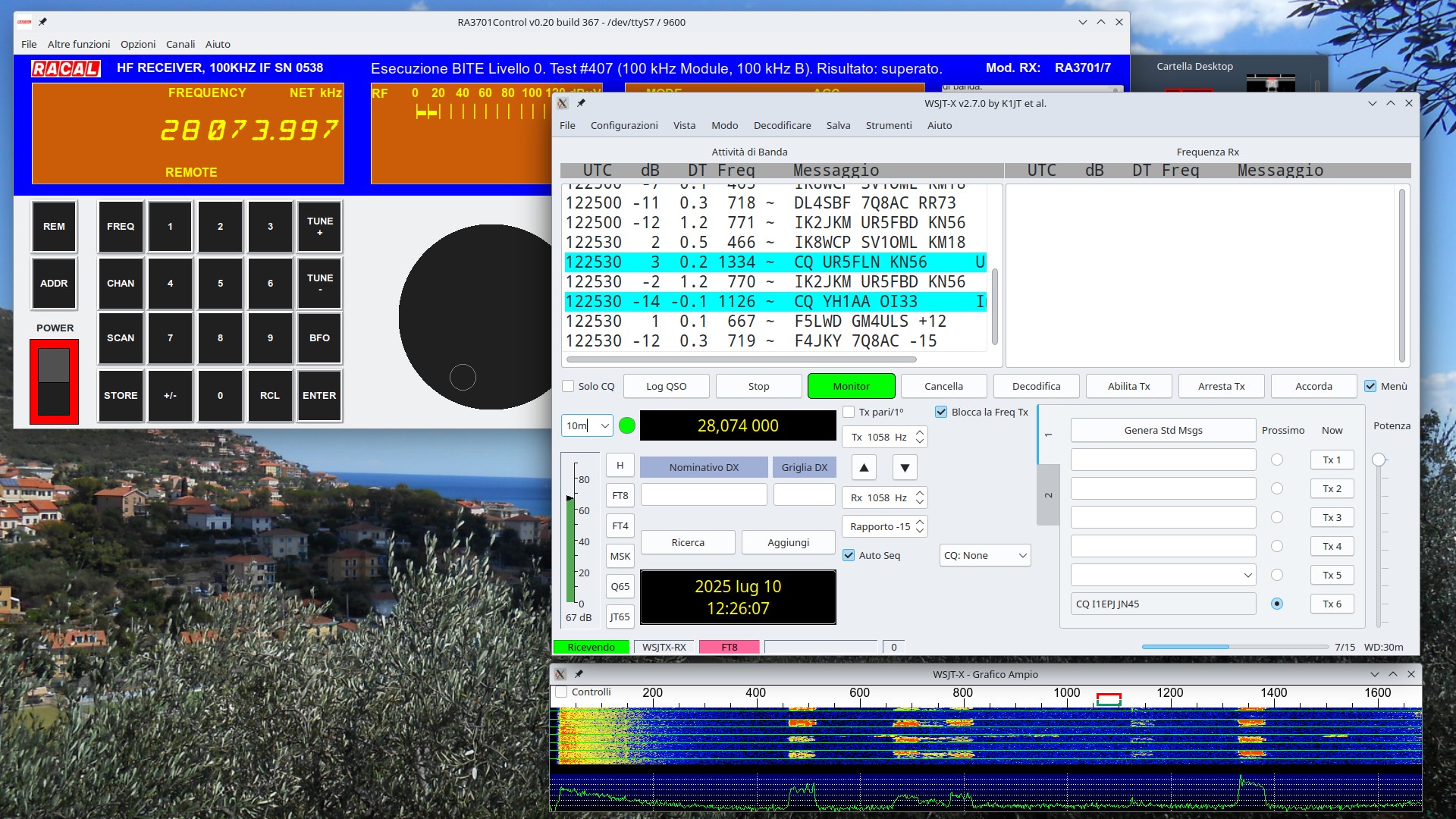Toggle the red POWER rocker switch

pyautogui.click(x=54, y=381)
